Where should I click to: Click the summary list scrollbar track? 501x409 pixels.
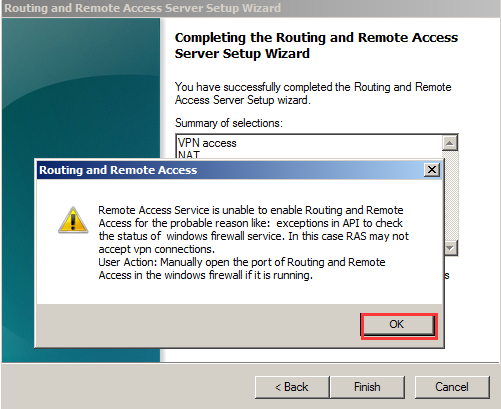coord(452,197)
